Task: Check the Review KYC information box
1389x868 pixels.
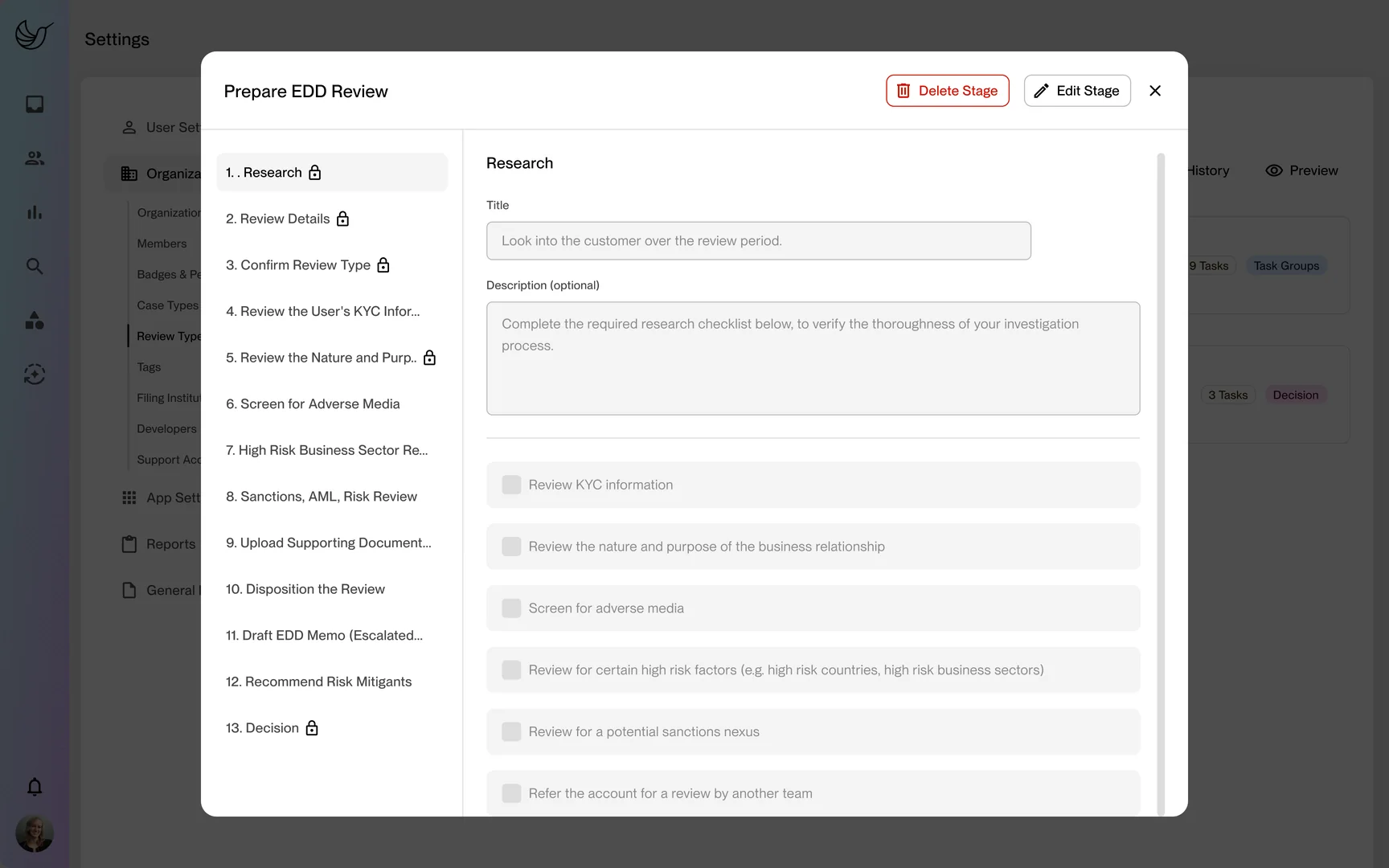Action: pyautogui.click(x=511, y=485)
